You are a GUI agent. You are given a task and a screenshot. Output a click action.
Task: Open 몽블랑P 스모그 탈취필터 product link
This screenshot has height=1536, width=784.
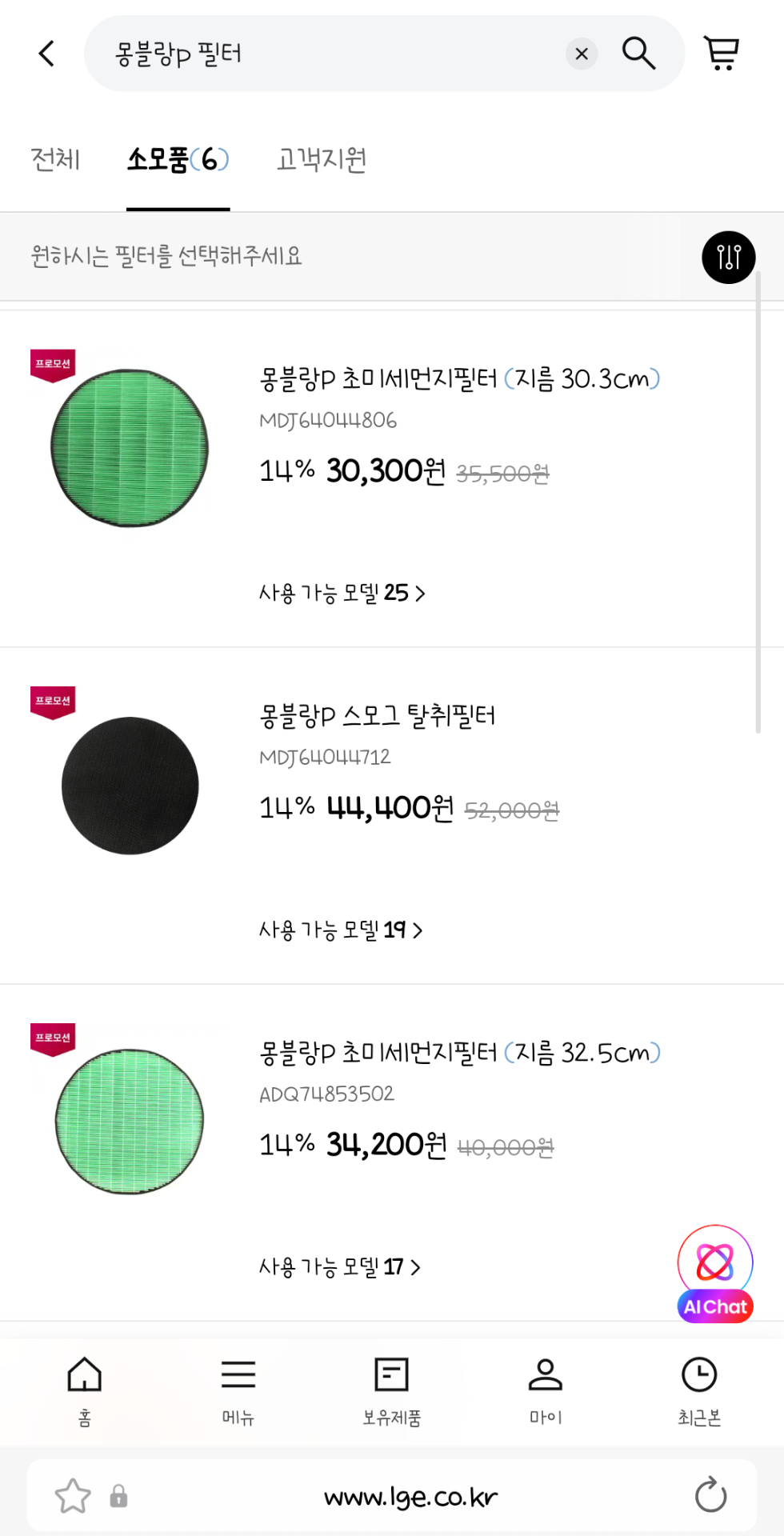(x=378, y=715)
